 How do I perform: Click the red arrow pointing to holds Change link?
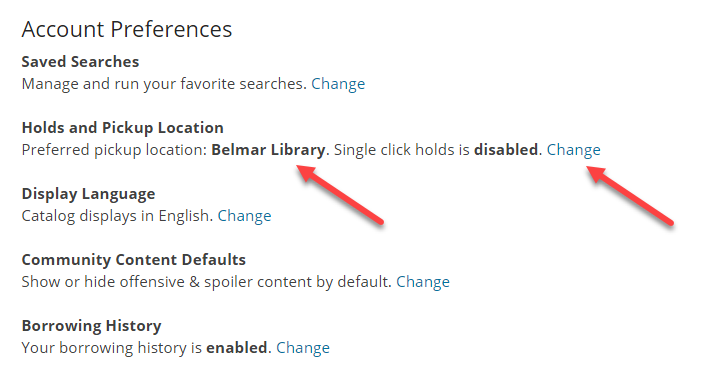pos(630,195)
